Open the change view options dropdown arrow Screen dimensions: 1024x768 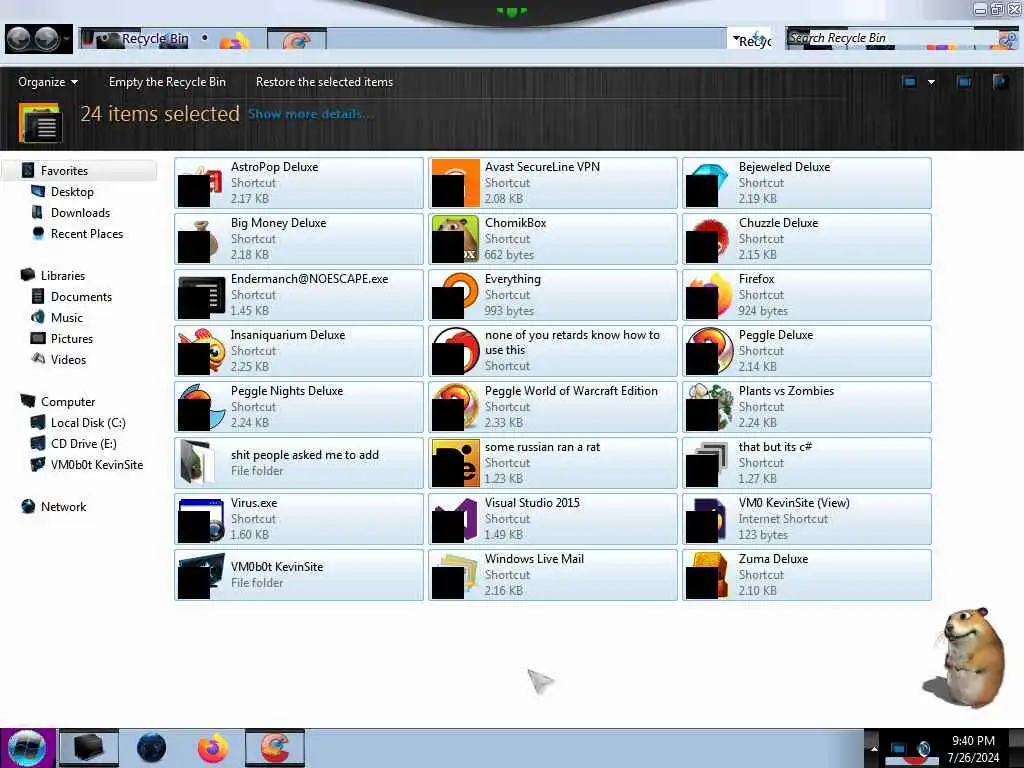(x=931, y=82)
